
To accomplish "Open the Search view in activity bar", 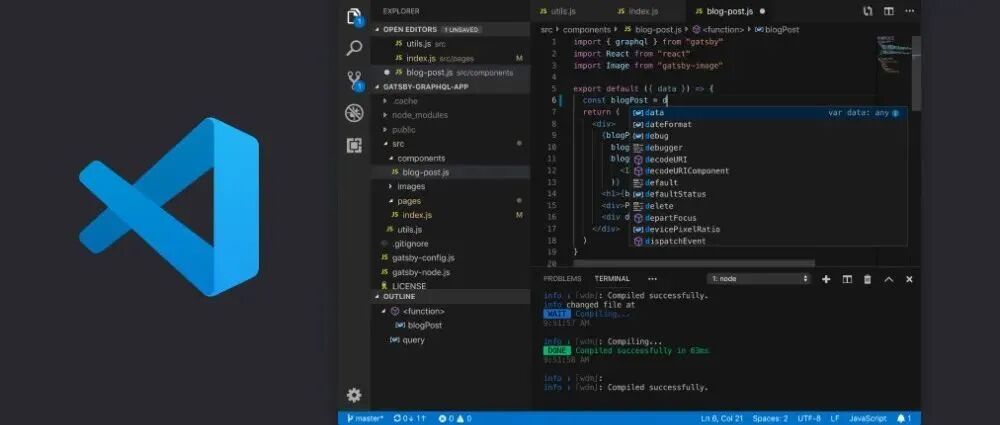I will (x=354, y=48).
